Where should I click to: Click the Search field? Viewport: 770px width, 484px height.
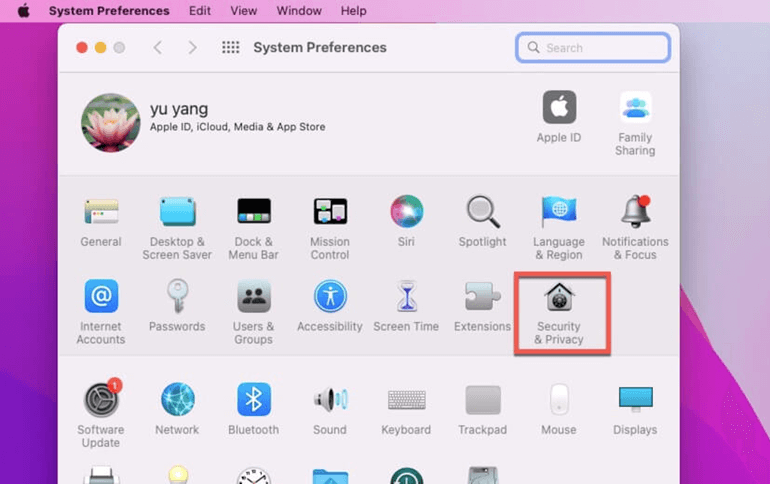593,48
